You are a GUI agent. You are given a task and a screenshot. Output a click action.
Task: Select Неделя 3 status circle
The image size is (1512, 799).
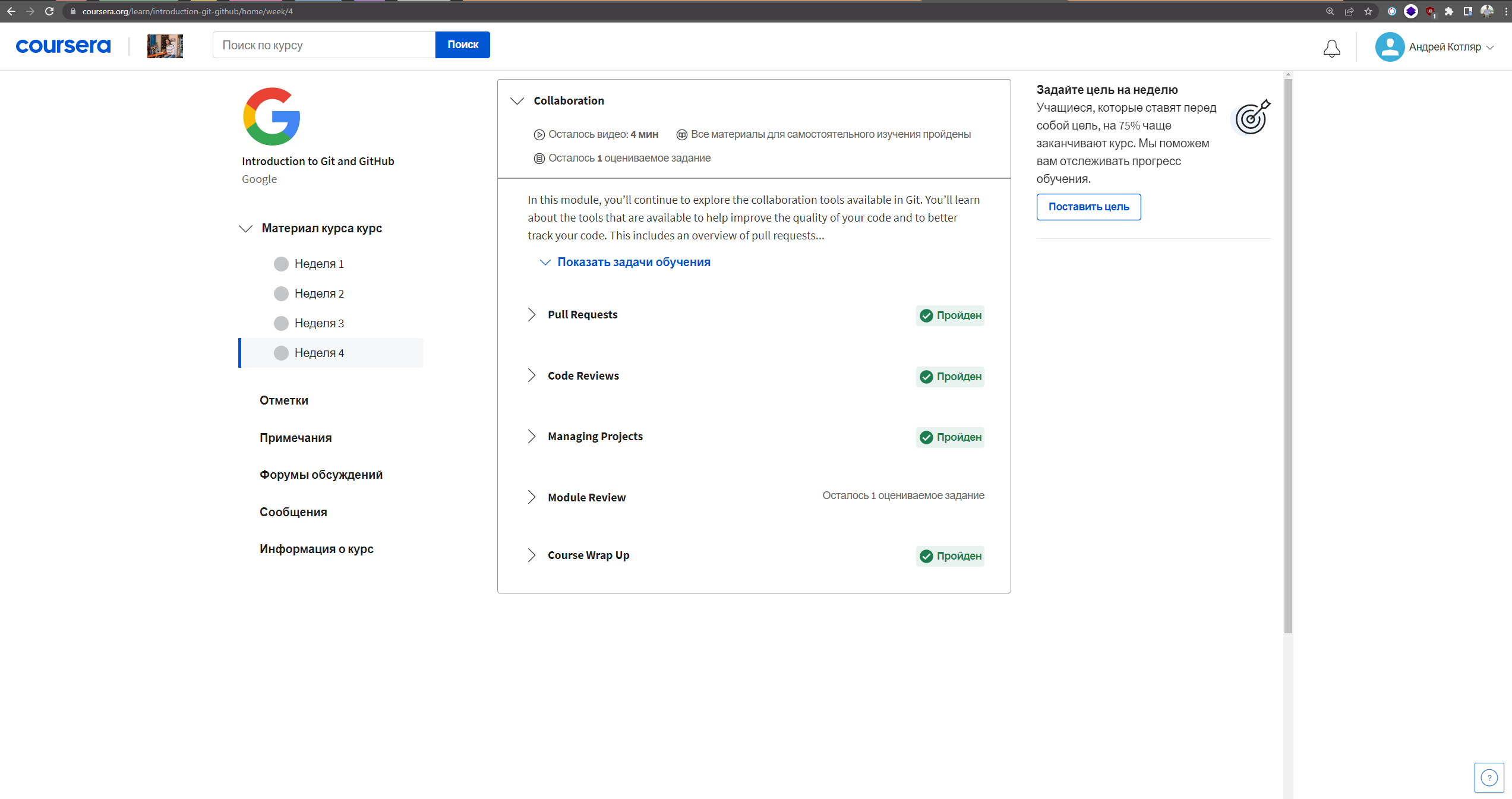281,323
